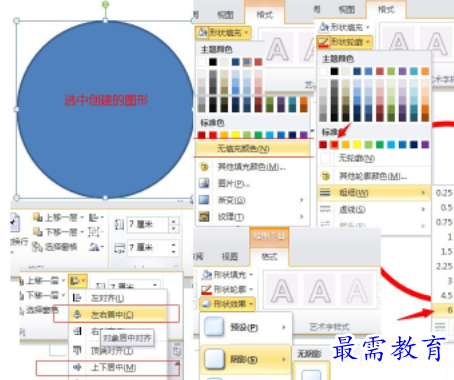Expand the 渐变(G) gradient submenu

click(252, 200)
